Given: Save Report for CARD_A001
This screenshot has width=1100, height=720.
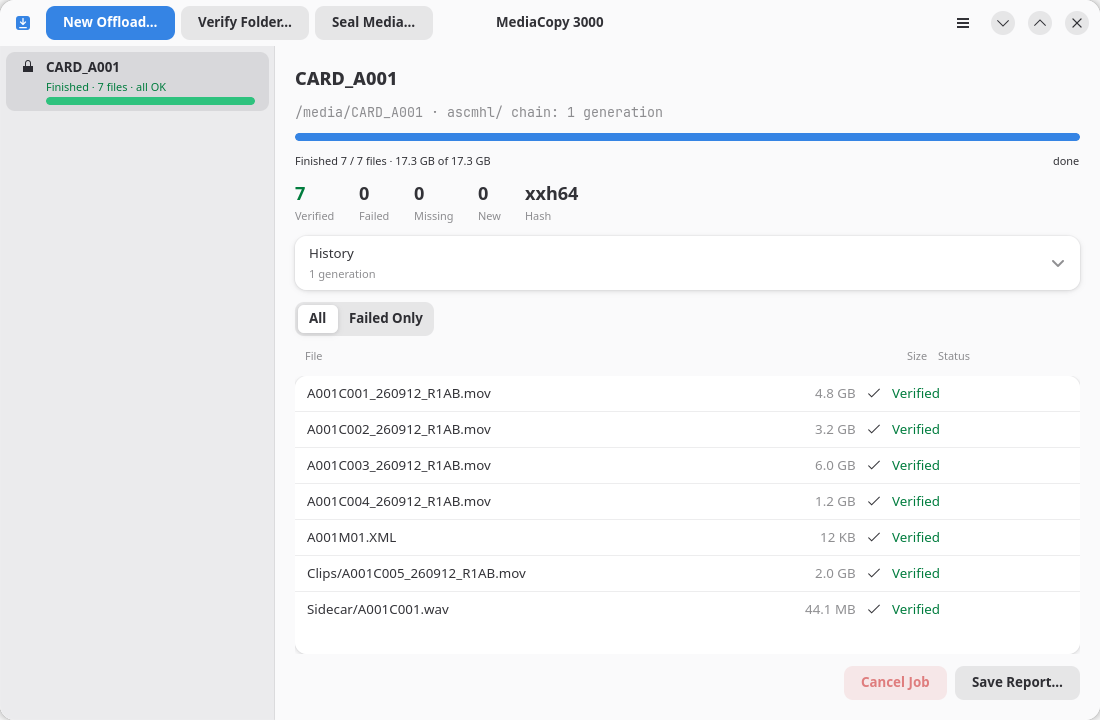Looking at the screenshot, I should 1017,683.
